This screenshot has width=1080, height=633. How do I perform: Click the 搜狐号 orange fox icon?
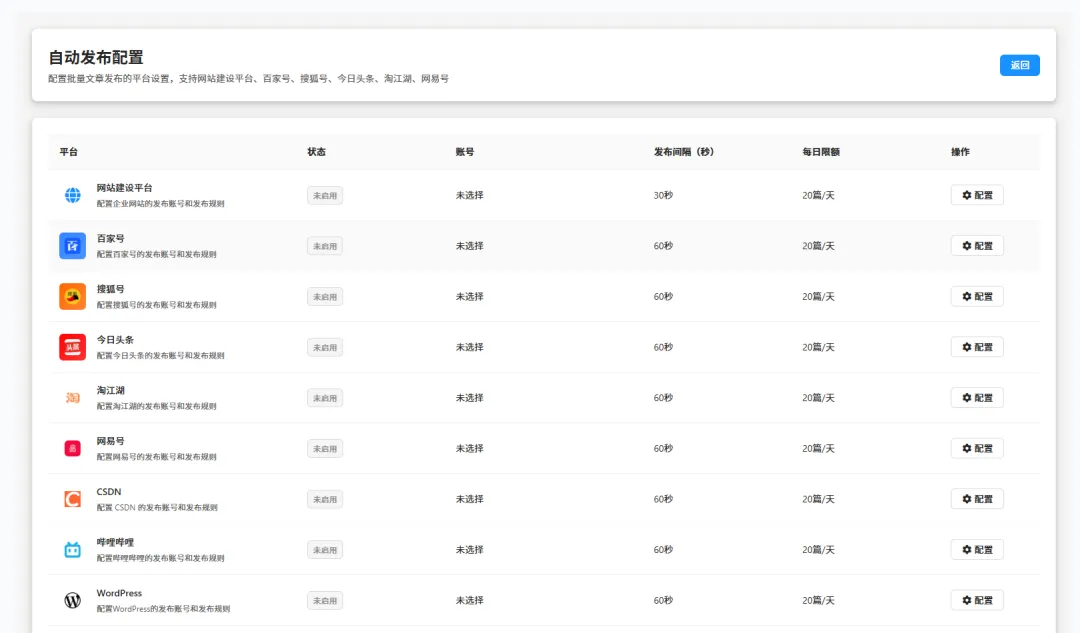pyautogui.click(x=72, y=297)
